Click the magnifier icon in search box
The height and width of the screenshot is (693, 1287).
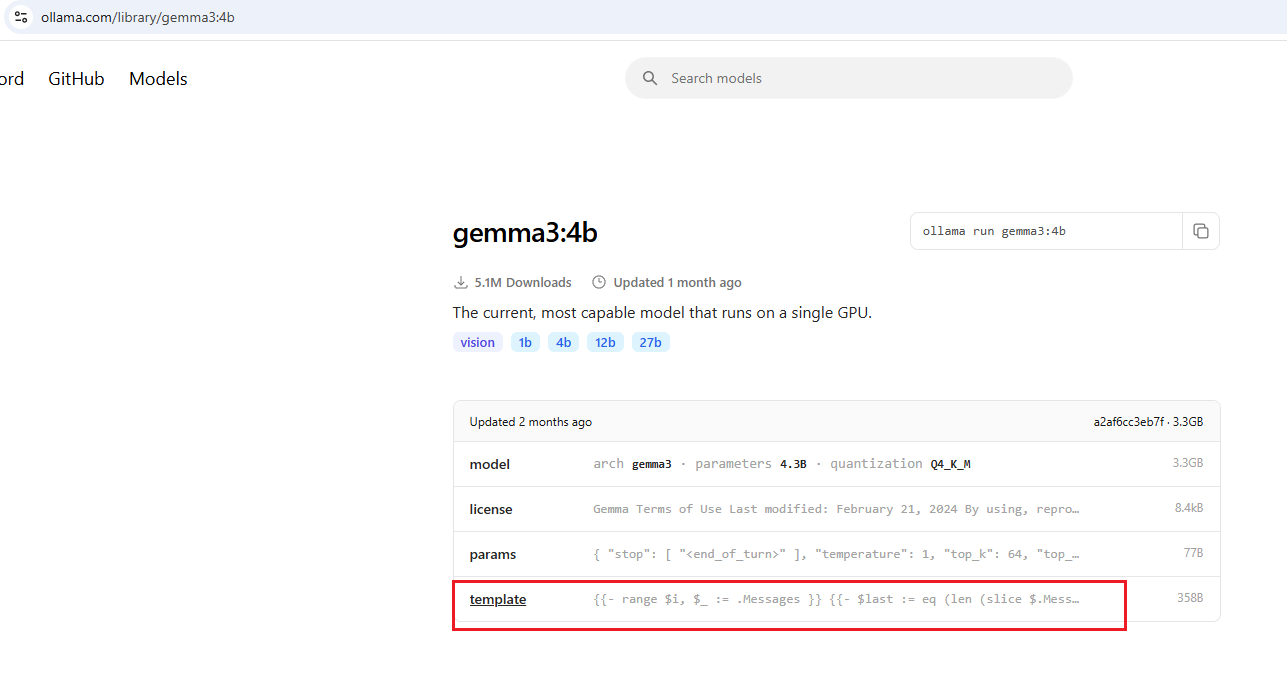tap(650, 78)
